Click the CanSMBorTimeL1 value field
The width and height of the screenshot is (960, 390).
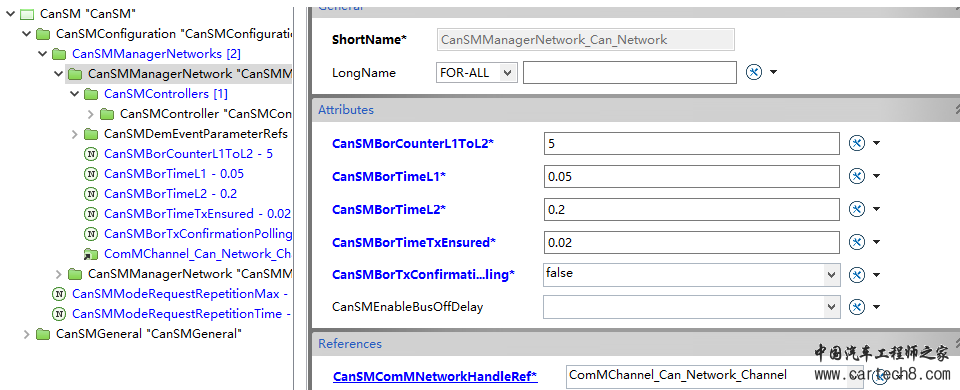[x=691, y=176]
